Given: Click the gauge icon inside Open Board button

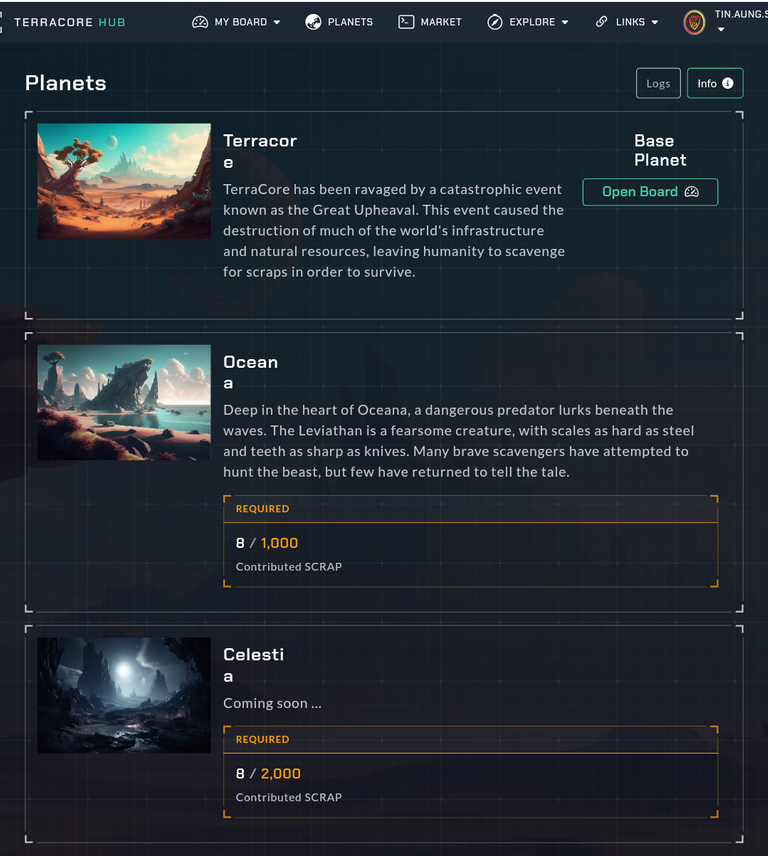Looking at the screenshot, I should click(x=692, y=192).
